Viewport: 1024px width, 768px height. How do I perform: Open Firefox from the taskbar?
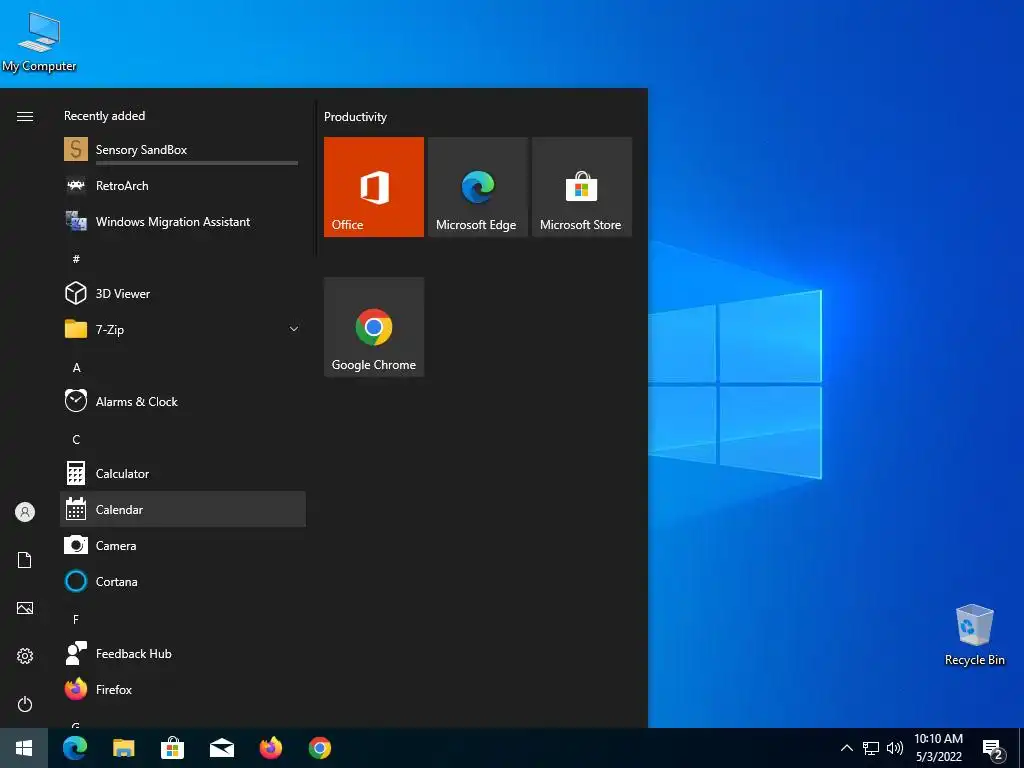click(270, 748)
